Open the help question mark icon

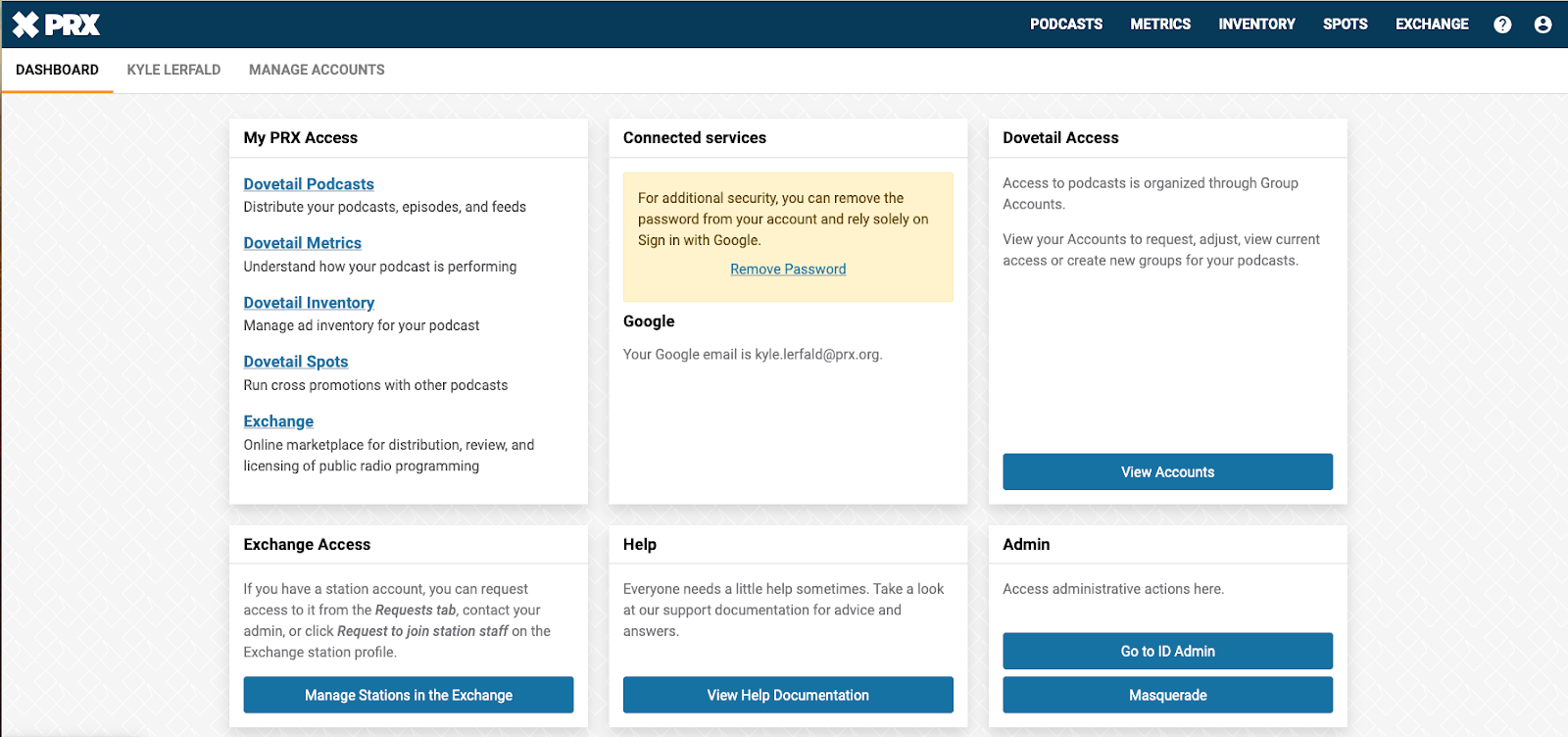[1502, 25]
